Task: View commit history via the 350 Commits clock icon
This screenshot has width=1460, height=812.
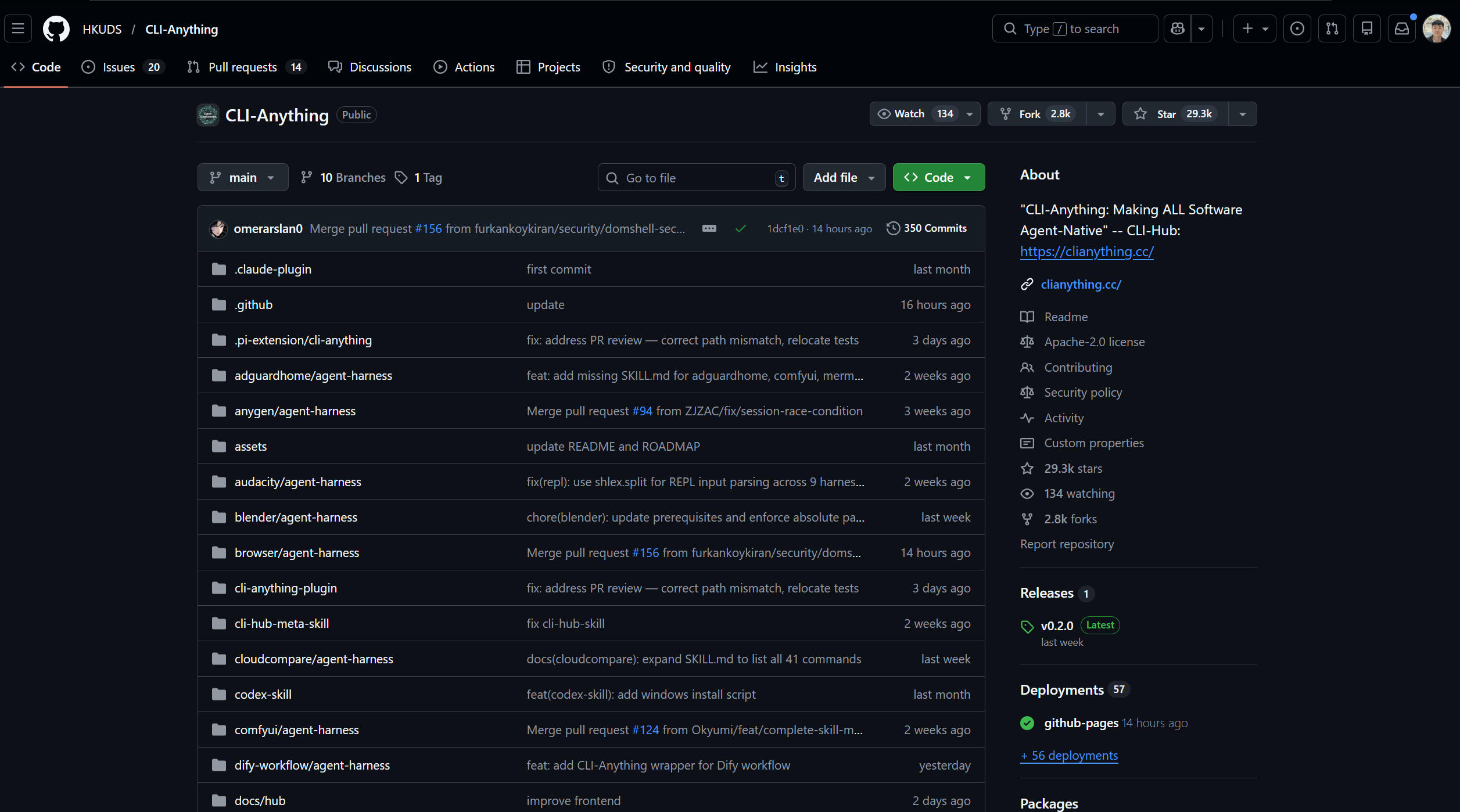Action: pyautogui.click(x=893, y=228)
